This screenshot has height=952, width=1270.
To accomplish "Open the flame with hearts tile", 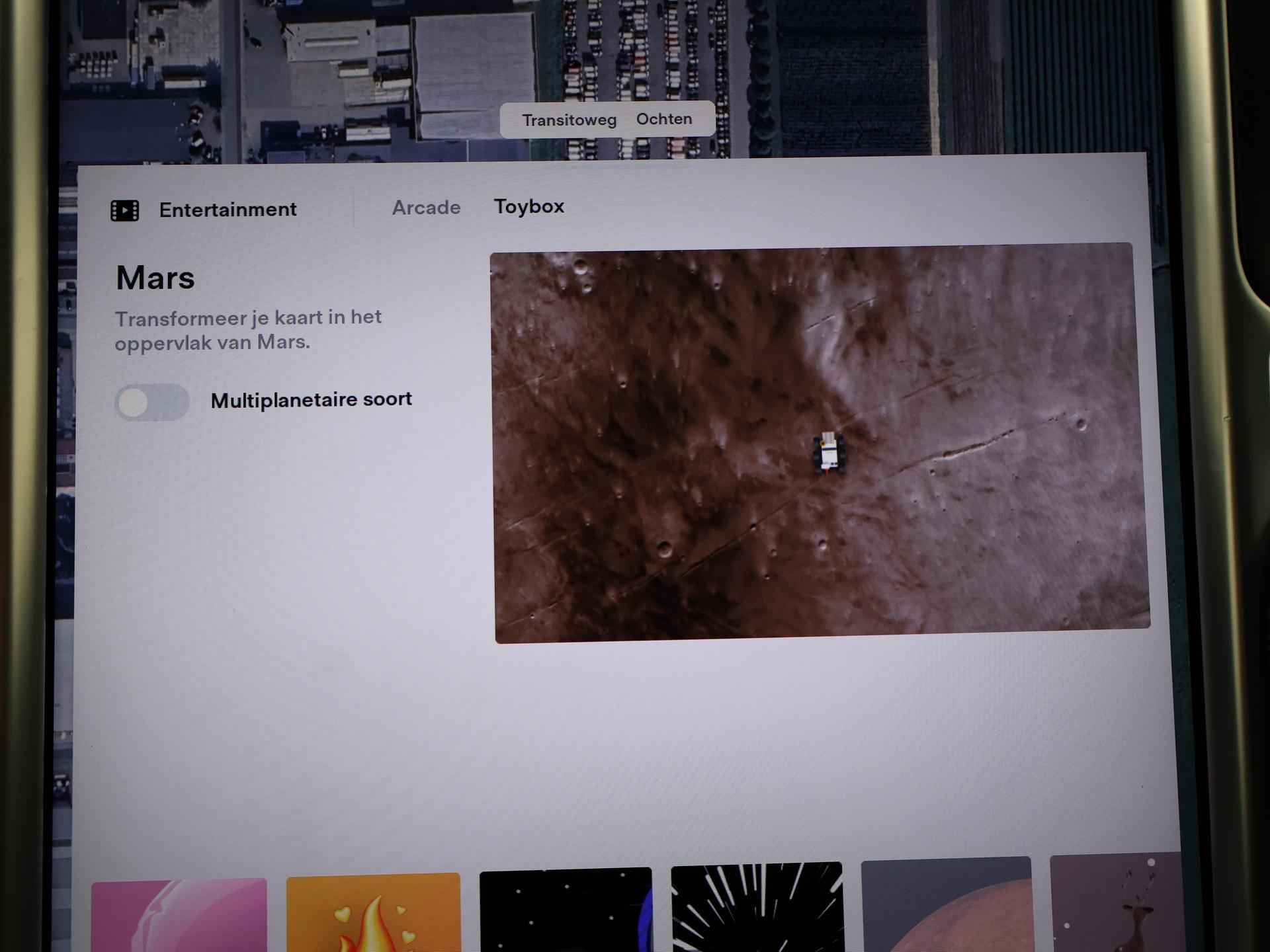I will [373, 912].
